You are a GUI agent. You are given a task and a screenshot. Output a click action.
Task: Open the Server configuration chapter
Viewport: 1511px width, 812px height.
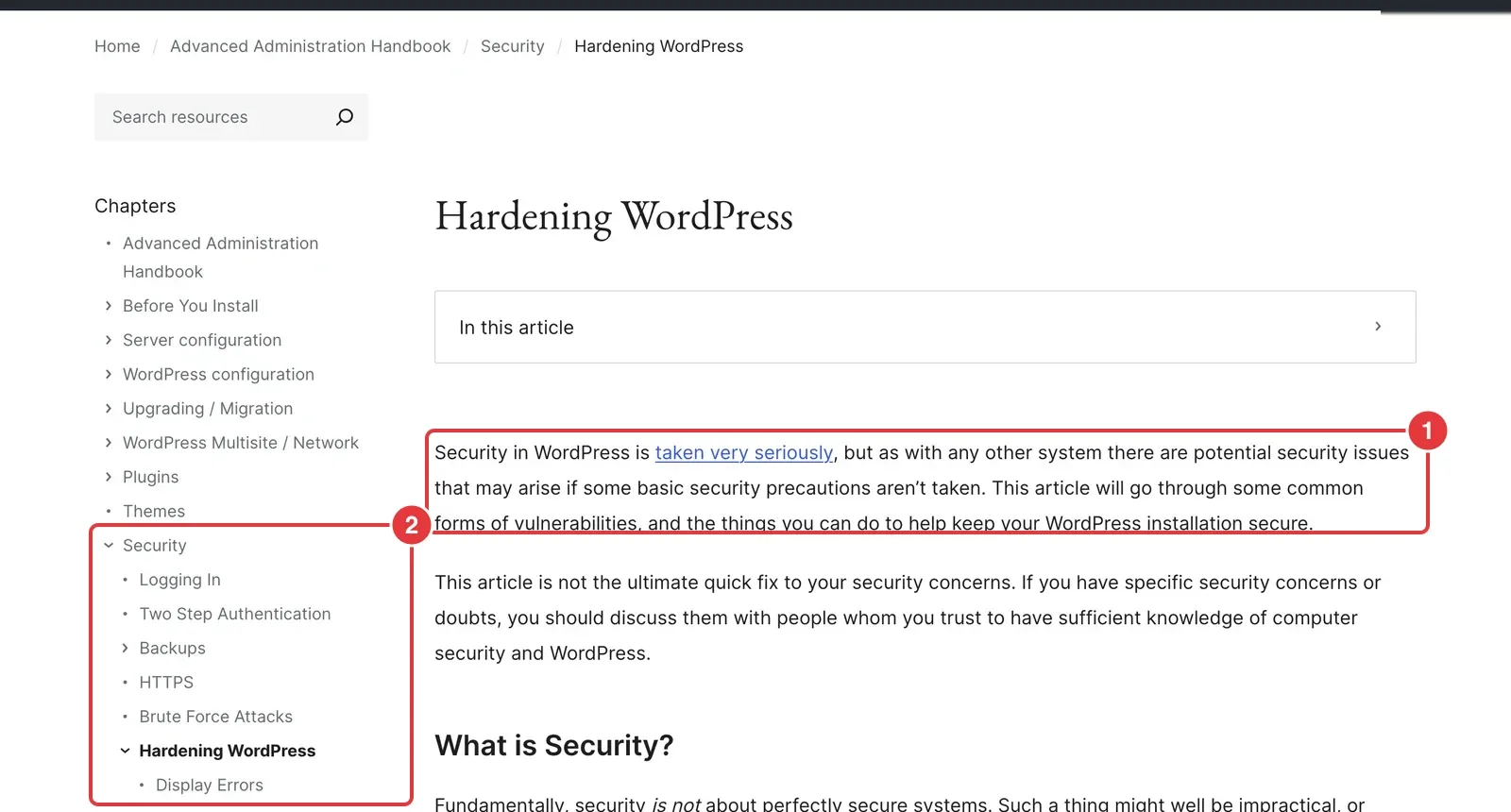[202, 340]
